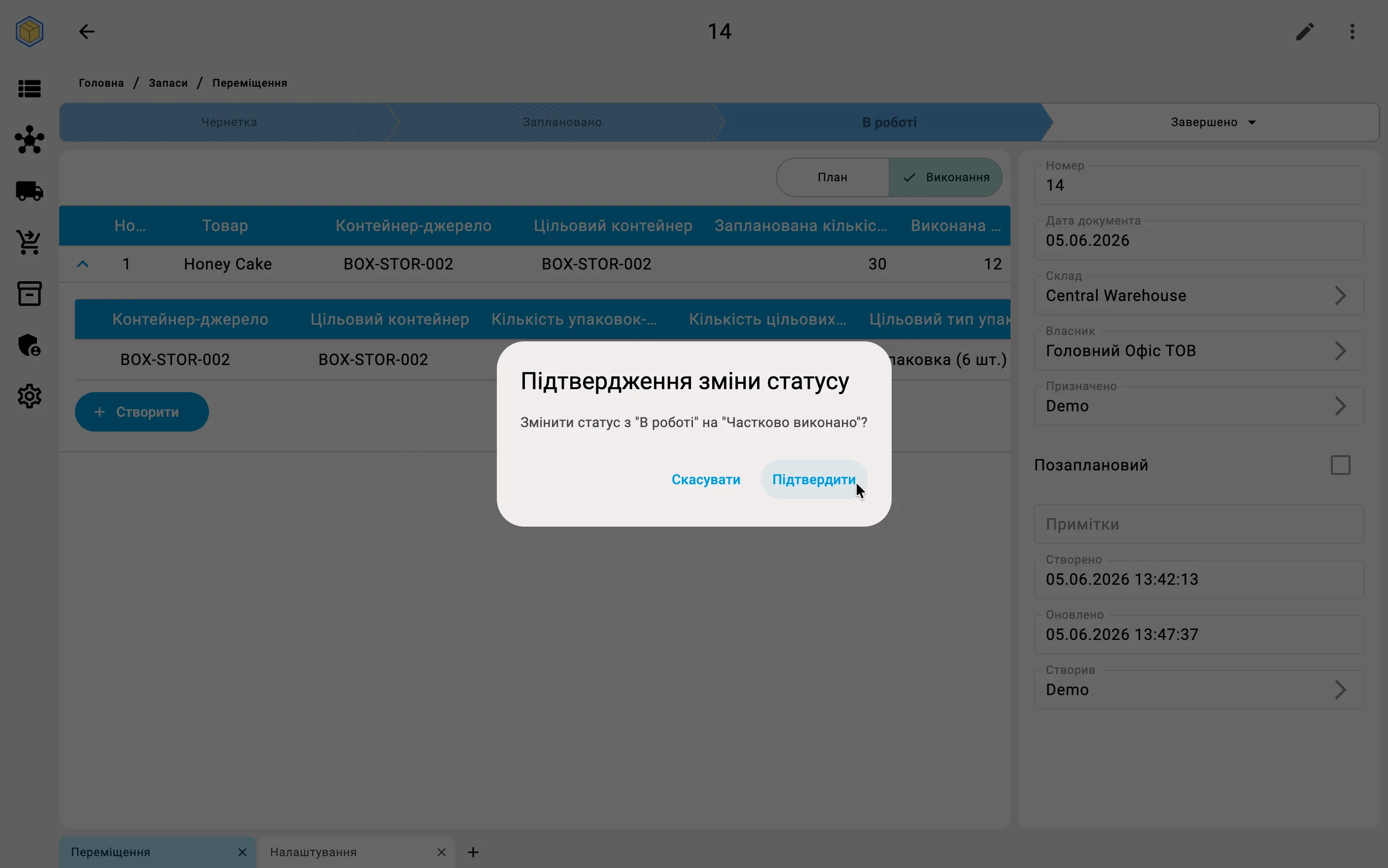Select the В роботі status step
This screenshot has height=868, width=1388.
[x=889, y=122]
